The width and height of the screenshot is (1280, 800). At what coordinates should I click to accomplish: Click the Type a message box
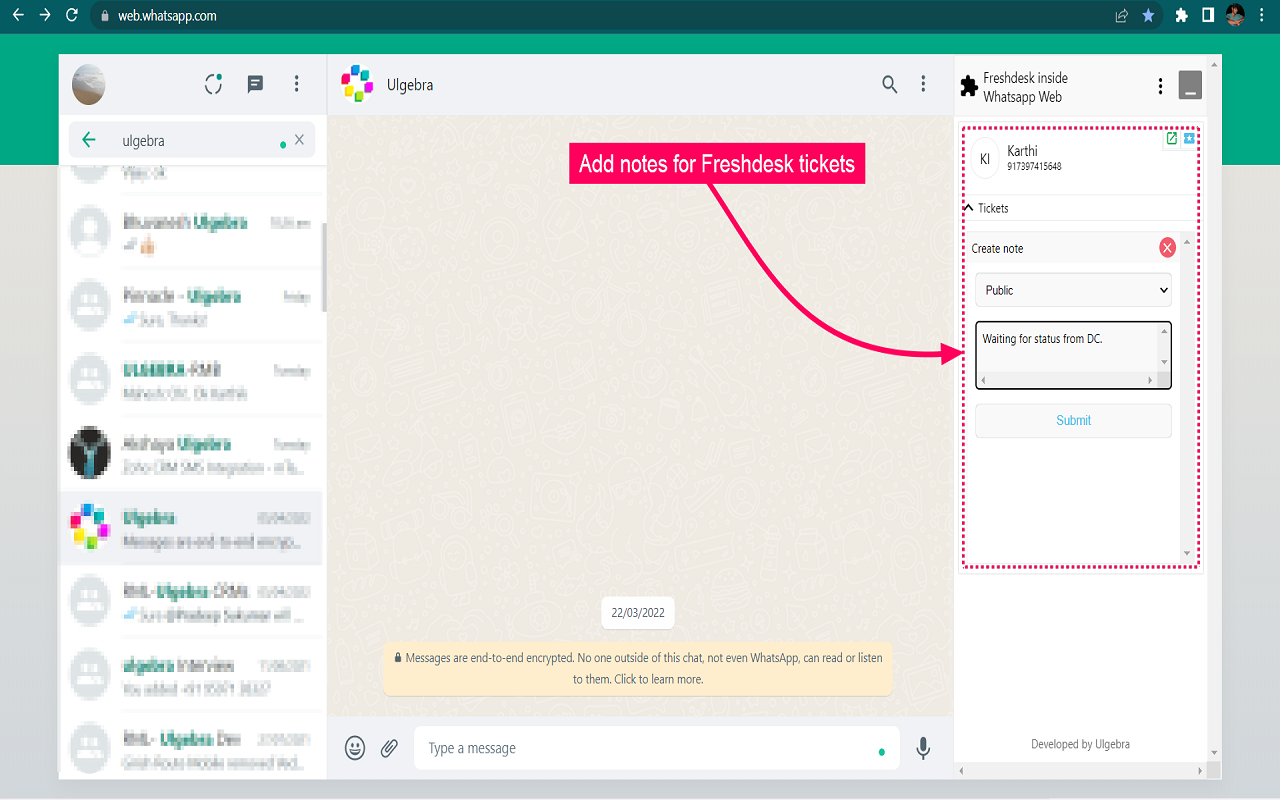(657, 748)
